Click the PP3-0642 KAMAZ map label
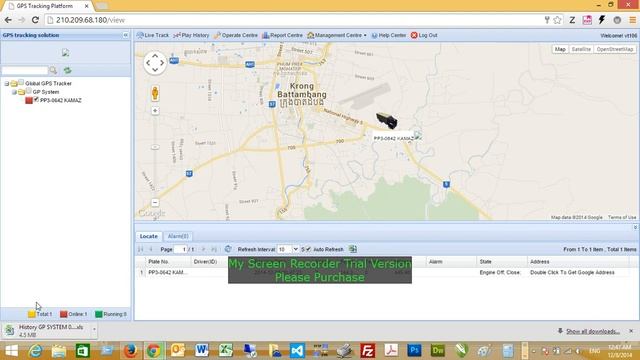640x360 pixels. tap(394, 139)
